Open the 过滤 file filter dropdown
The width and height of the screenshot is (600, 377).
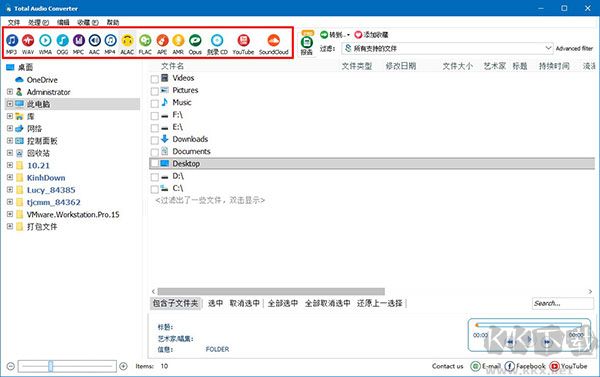point(447,48)
